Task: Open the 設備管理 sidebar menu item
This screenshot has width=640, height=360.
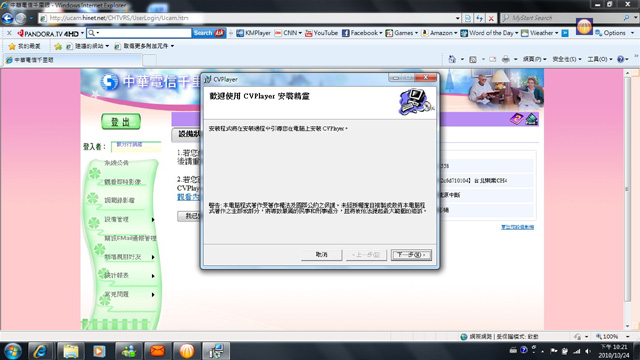Action: tap(117, 220)
